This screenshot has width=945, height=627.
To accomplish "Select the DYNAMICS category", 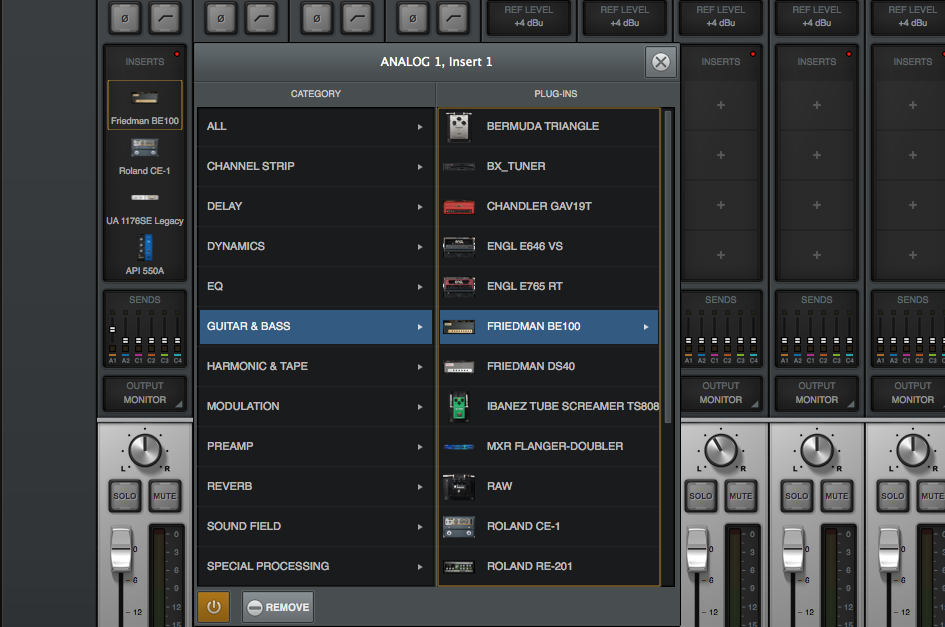I will point(316,247).
